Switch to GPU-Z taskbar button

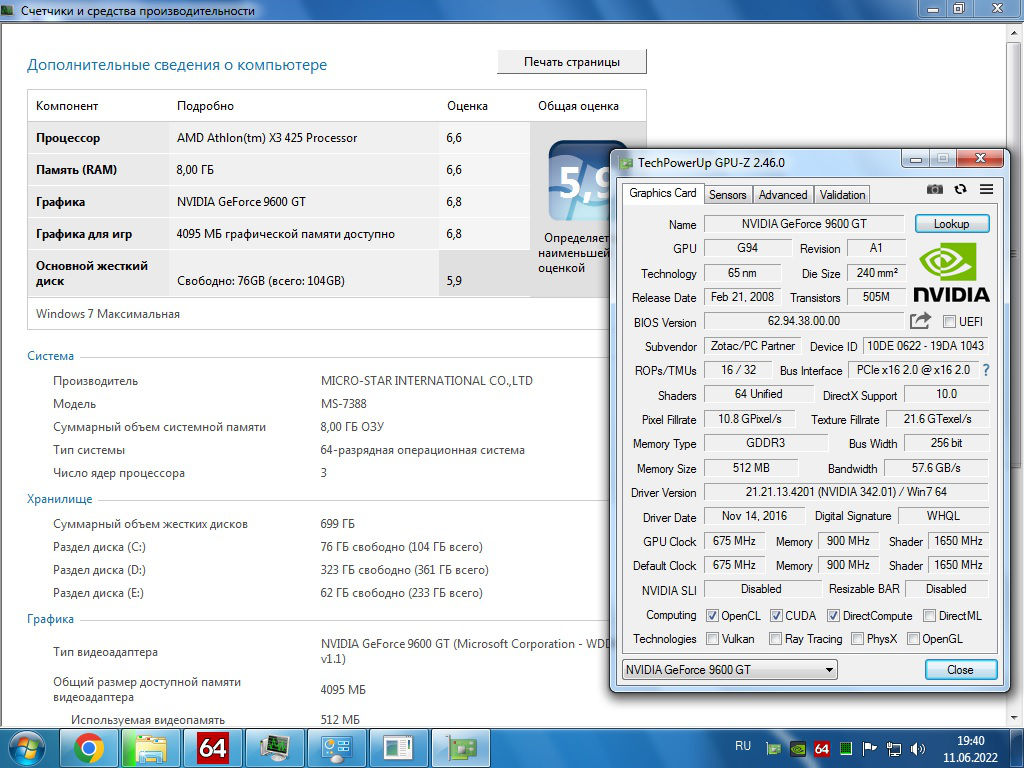(460, 748)
